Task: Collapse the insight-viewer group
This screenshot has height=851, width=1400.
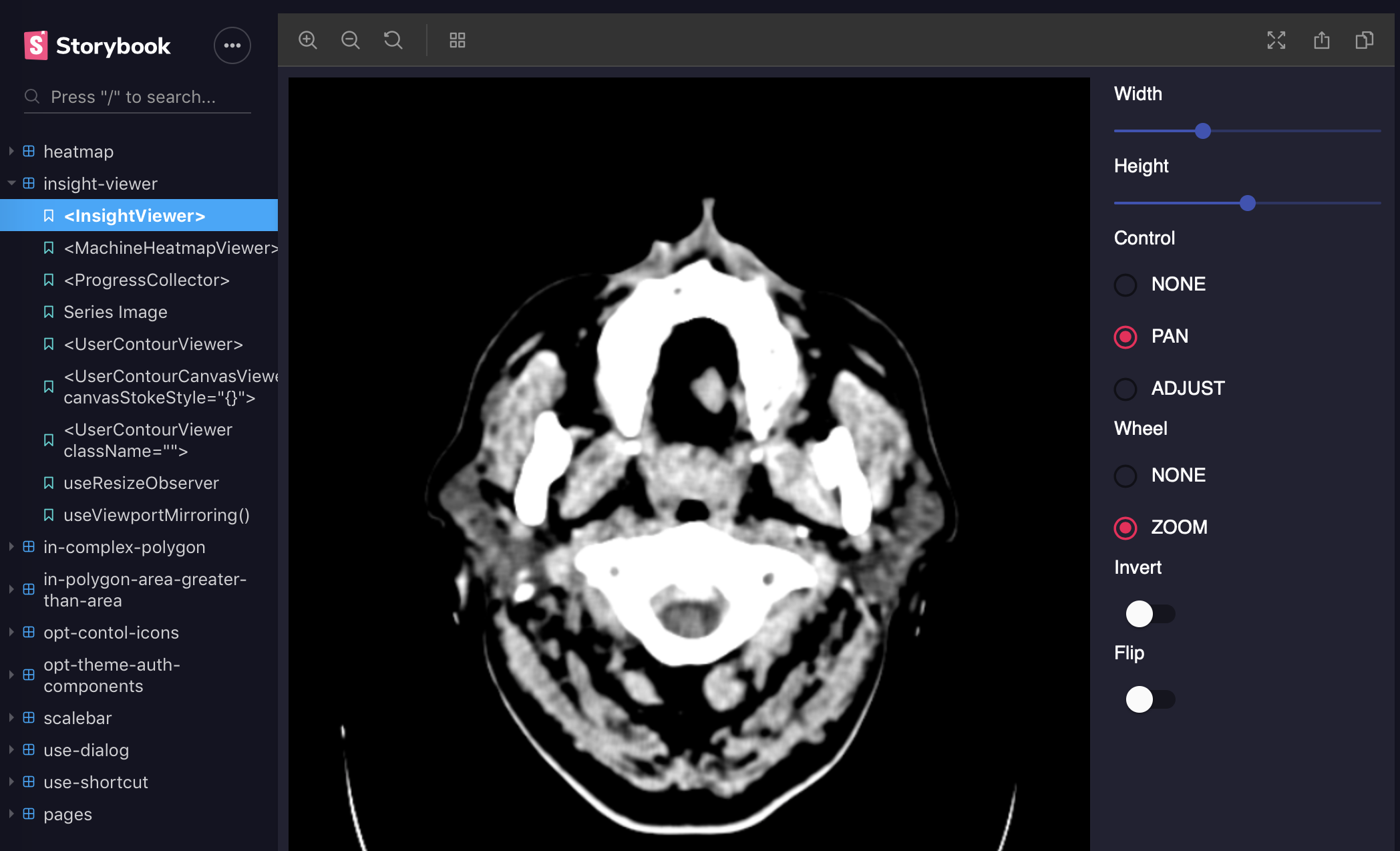Action: 100,184
